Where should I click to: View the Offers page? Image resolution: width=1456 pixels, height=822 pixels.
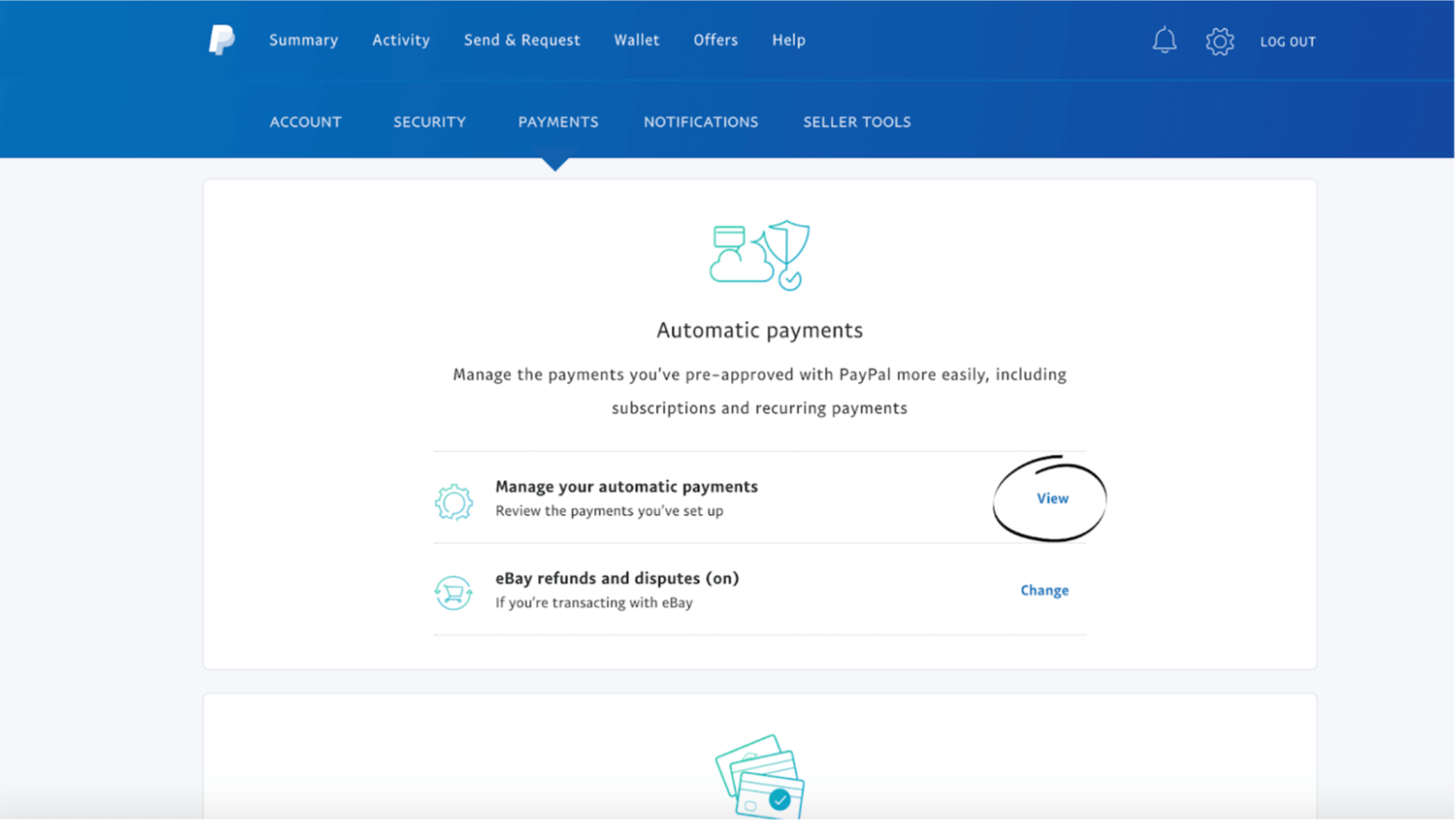[x=716, y=39]
